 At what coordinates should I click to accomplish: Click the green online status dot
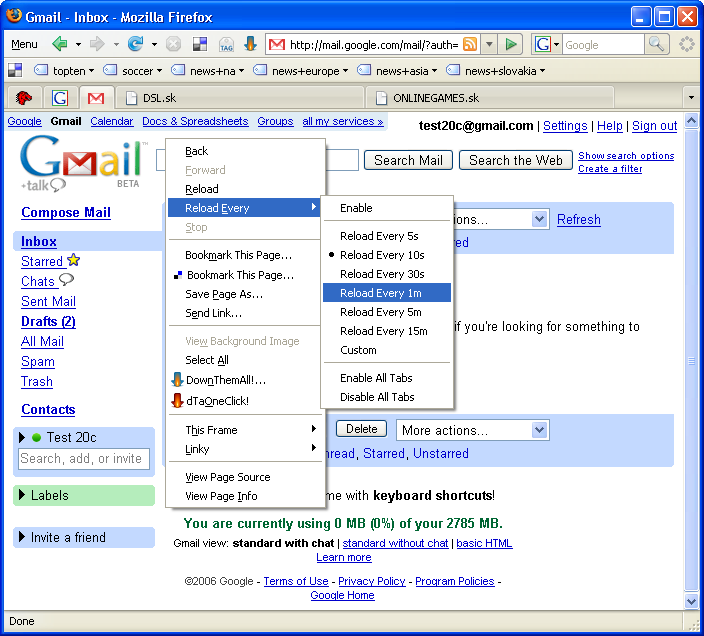[37, 437]
